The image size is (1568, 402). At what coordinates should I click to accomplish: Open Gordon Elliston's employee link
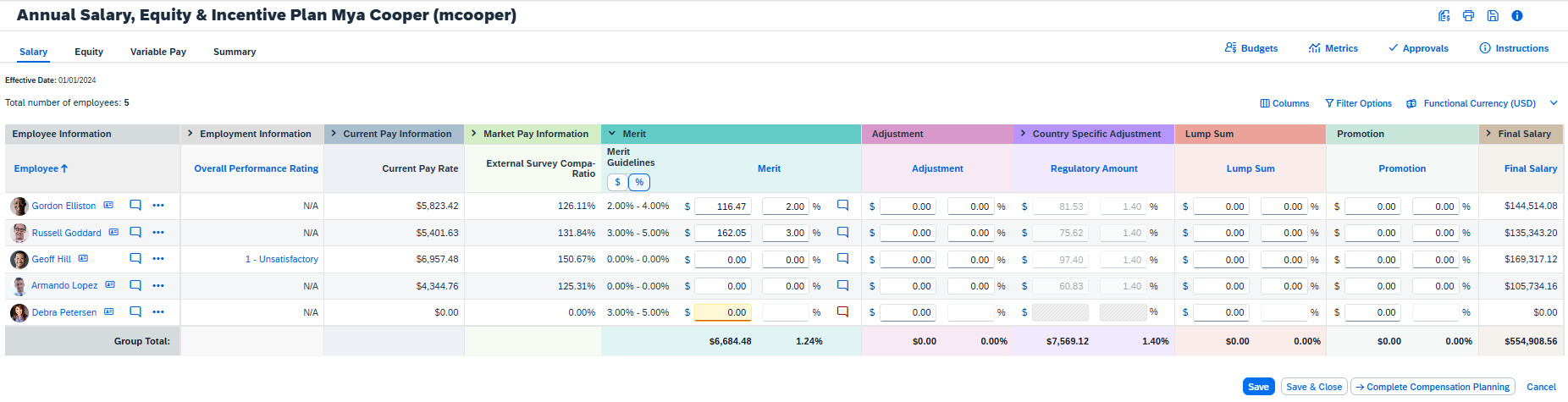[x=63, y=206]
